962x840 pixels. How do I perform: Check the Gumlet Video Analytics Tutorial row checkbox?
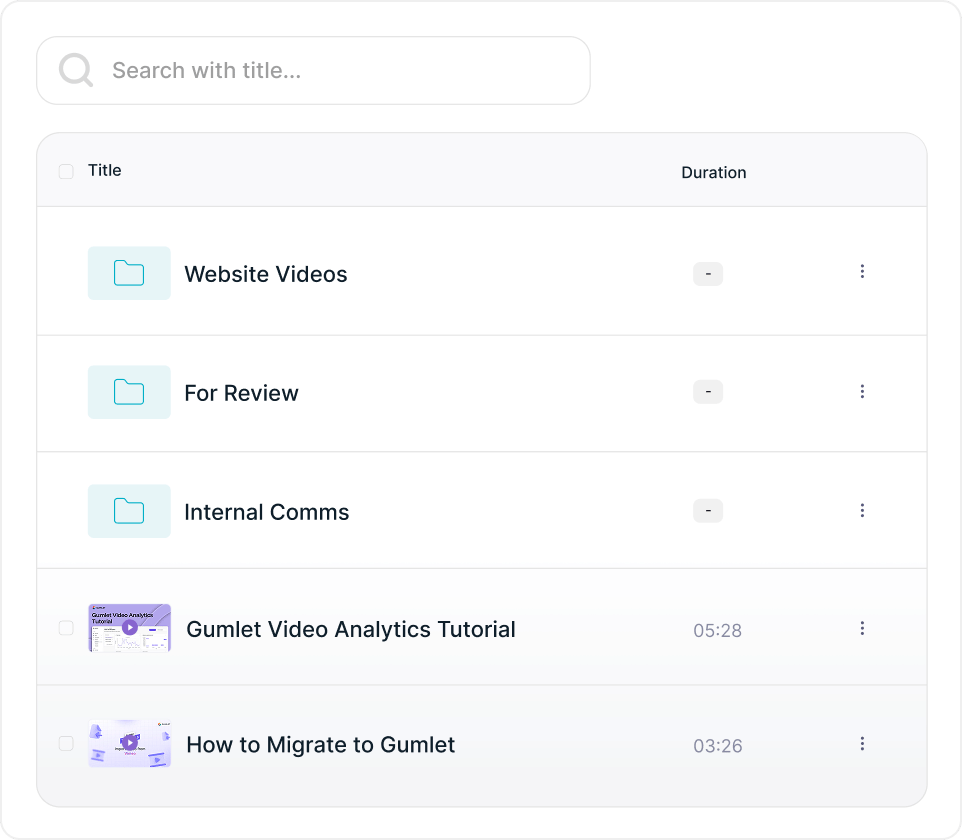(66, 628)
